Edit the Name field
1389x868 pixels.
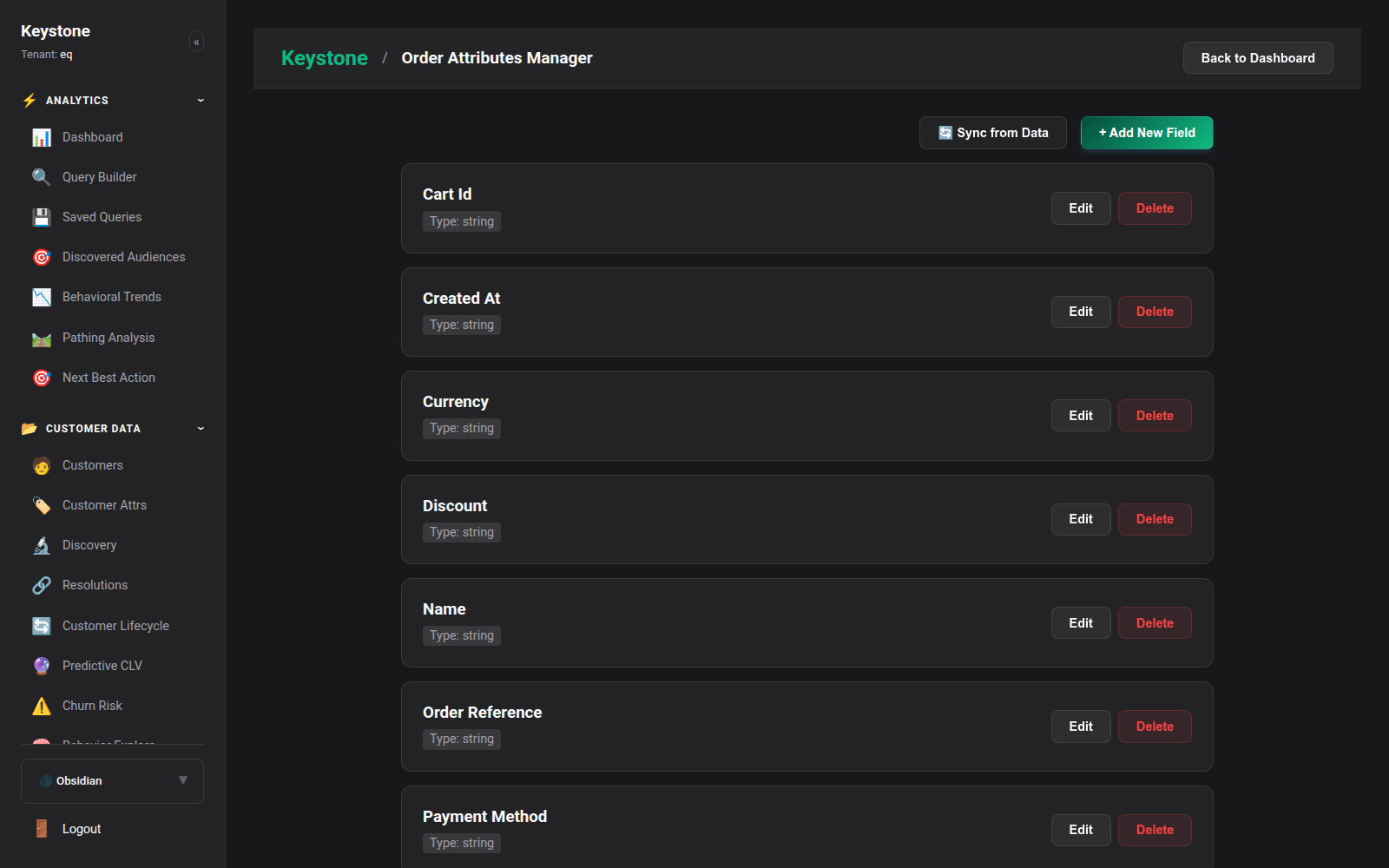[x=1081, y=623]
